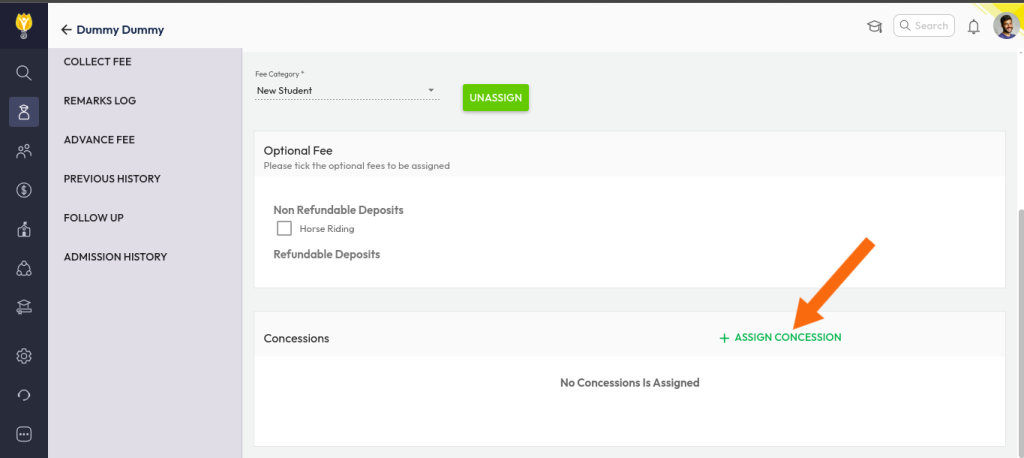The width and height of the screenshot is (1024, 458).
Task: Open the Collect Fee menu item
Action: pos(97,62)
